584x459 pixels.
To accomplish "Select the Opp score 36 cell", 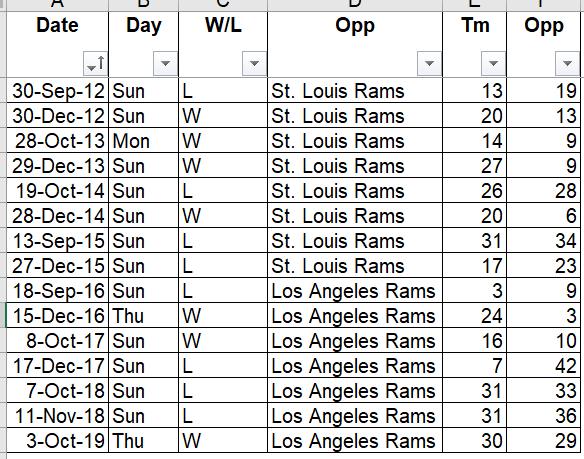I will pyautogui.click(x=545, y=415).
